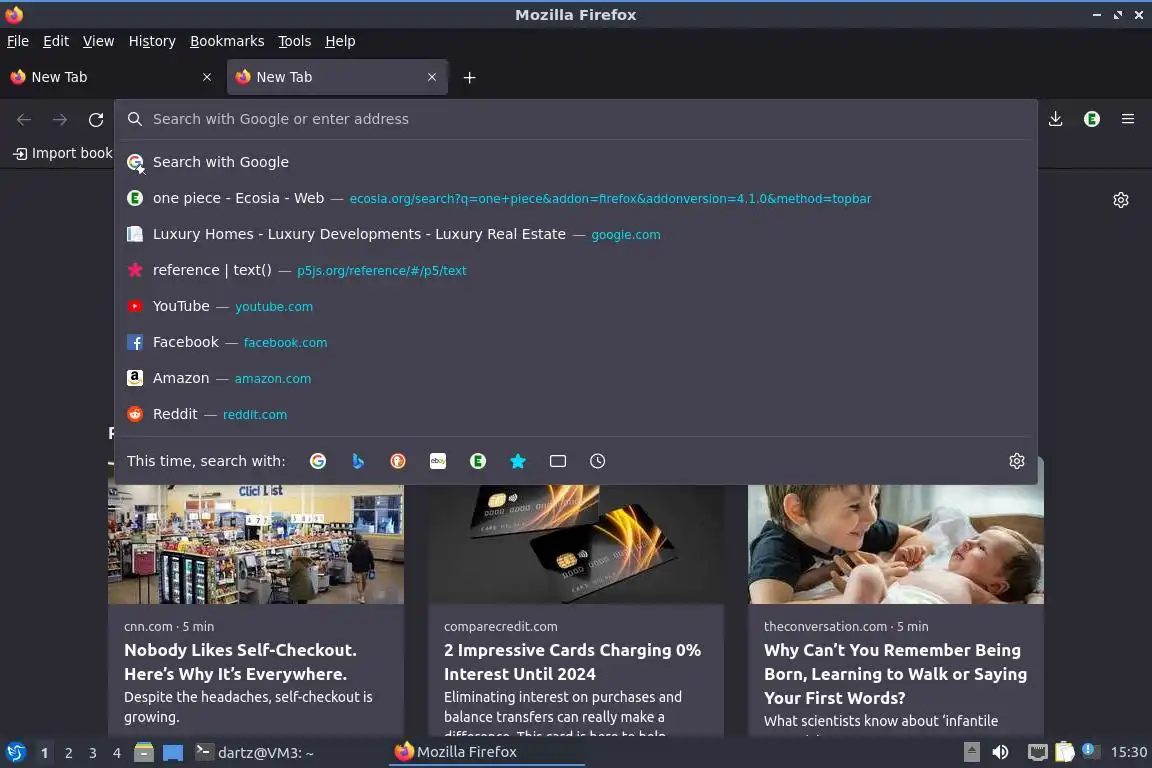Search this time with eBay icon

pyautogui.click(x=438, y=461)
